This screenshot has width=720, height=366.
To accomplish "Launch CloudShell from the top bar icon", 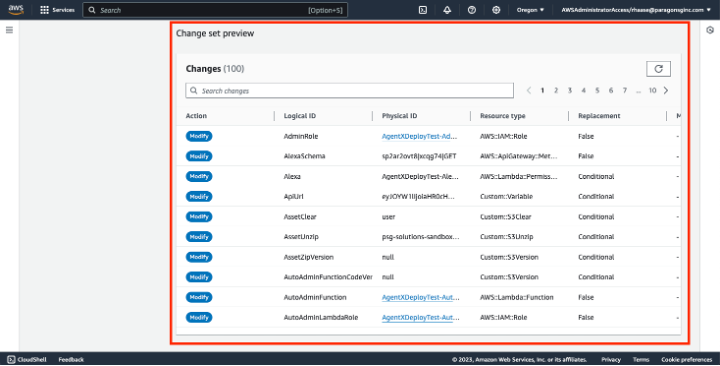I will [x=422, y=10].
